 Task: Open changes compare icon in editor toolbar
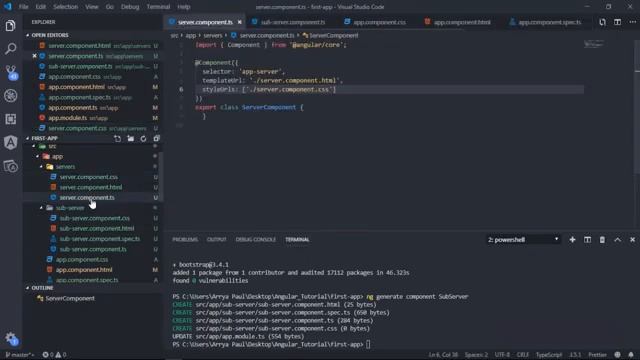tap(602, 22)
